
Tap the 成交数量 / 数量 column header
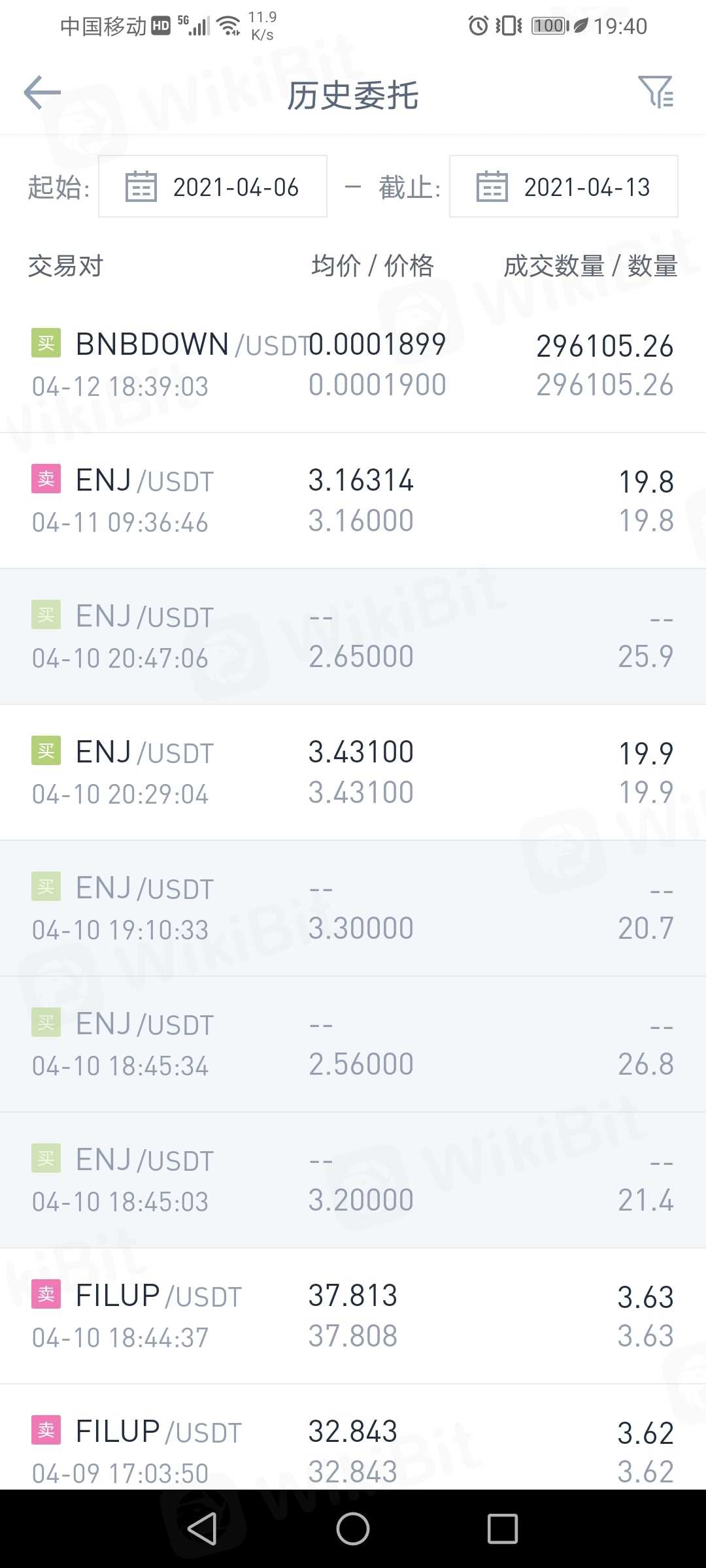590,266
